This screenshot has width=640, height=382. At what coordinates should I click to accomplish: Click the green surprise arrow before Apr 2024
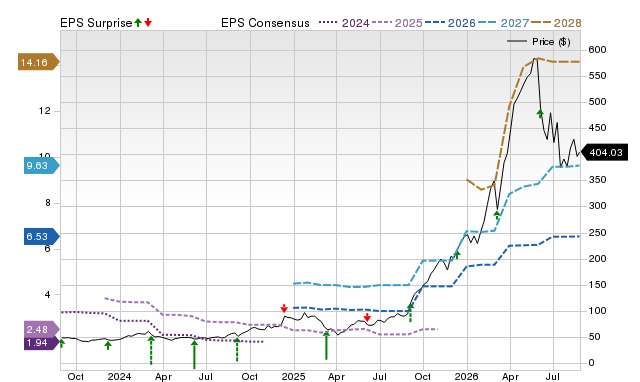(x=151, y=350)
